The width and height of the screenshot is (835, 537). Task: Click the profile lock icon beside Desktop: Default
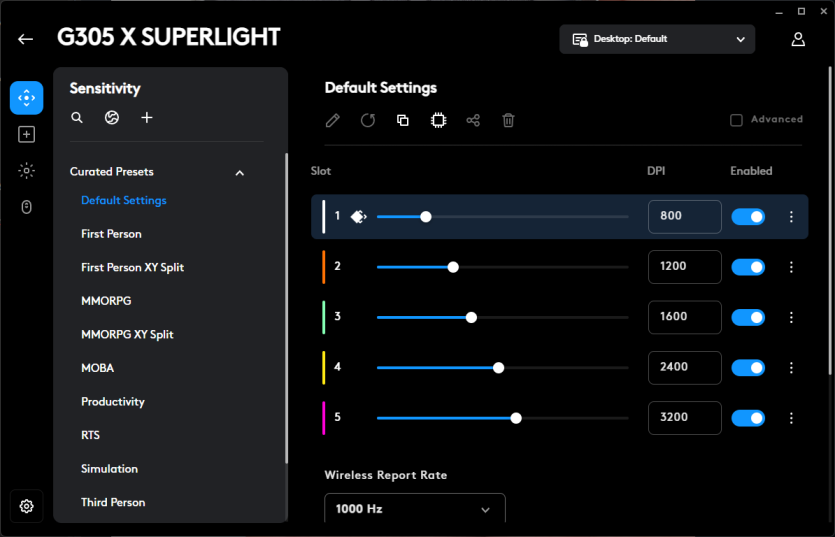tap(580, 39)
